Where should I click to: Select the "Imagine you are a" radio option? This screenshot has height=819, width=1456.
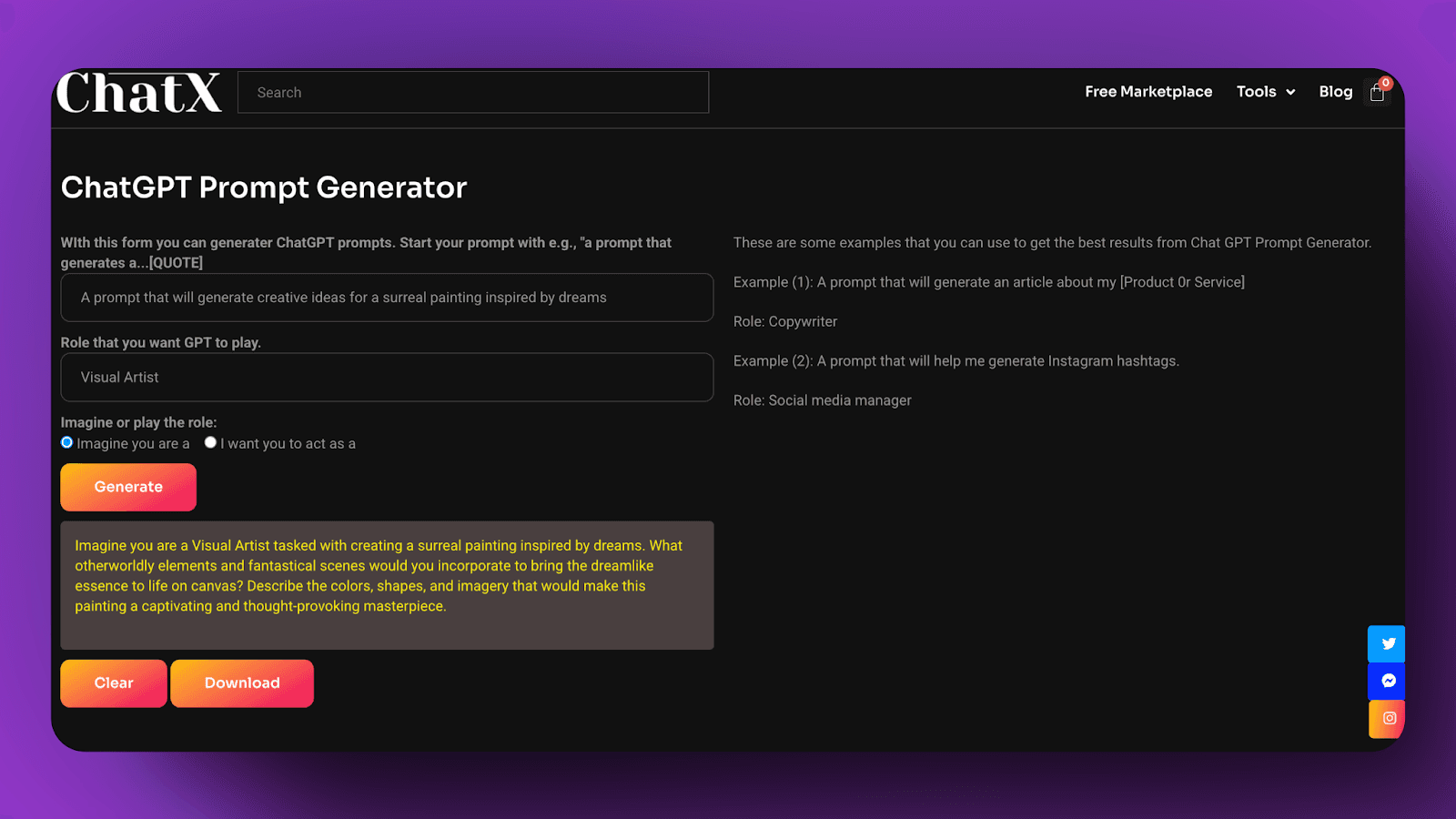(x=66, y=443)
